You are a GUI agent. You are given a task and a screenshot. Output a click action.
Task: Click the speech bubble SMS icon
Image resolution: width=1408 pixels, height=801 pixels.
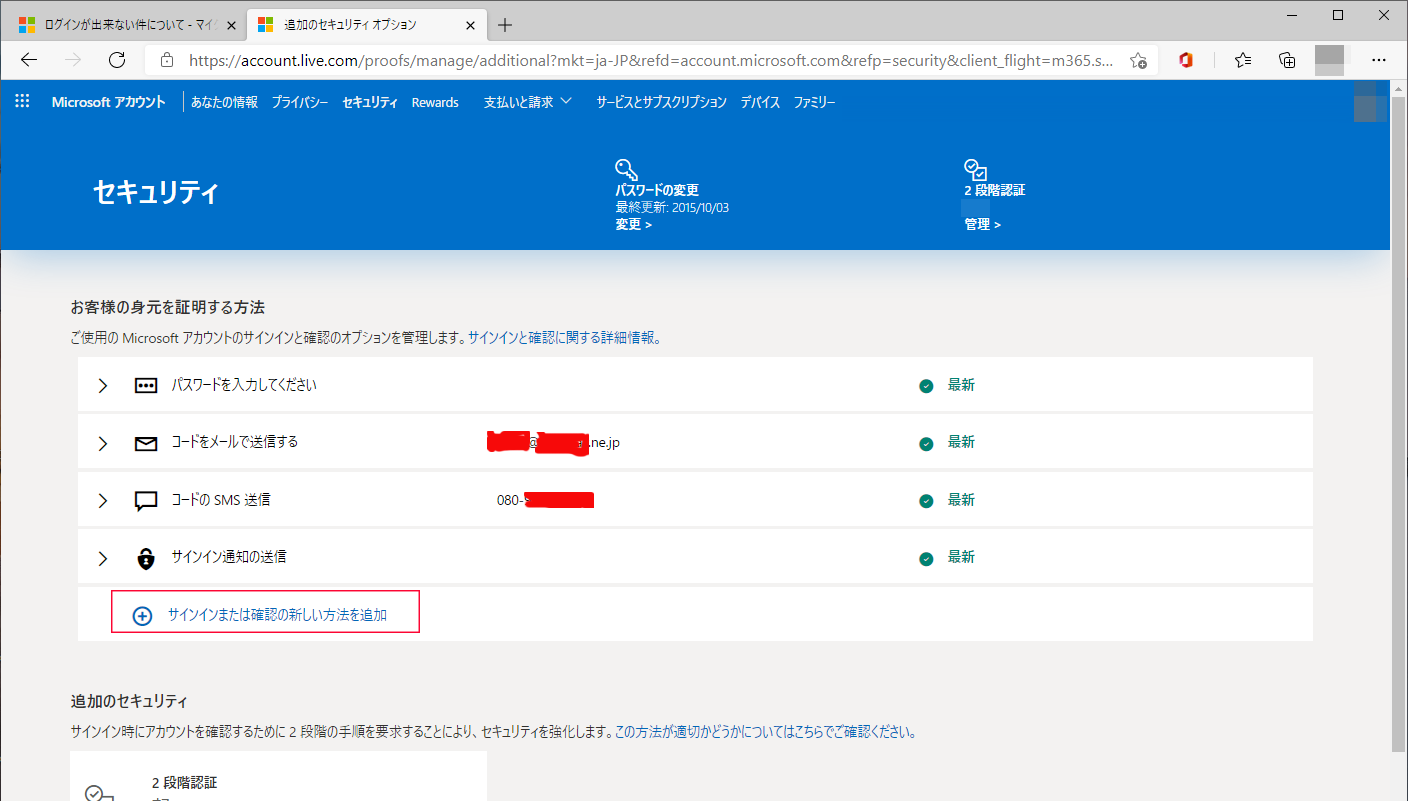point(146,501)
